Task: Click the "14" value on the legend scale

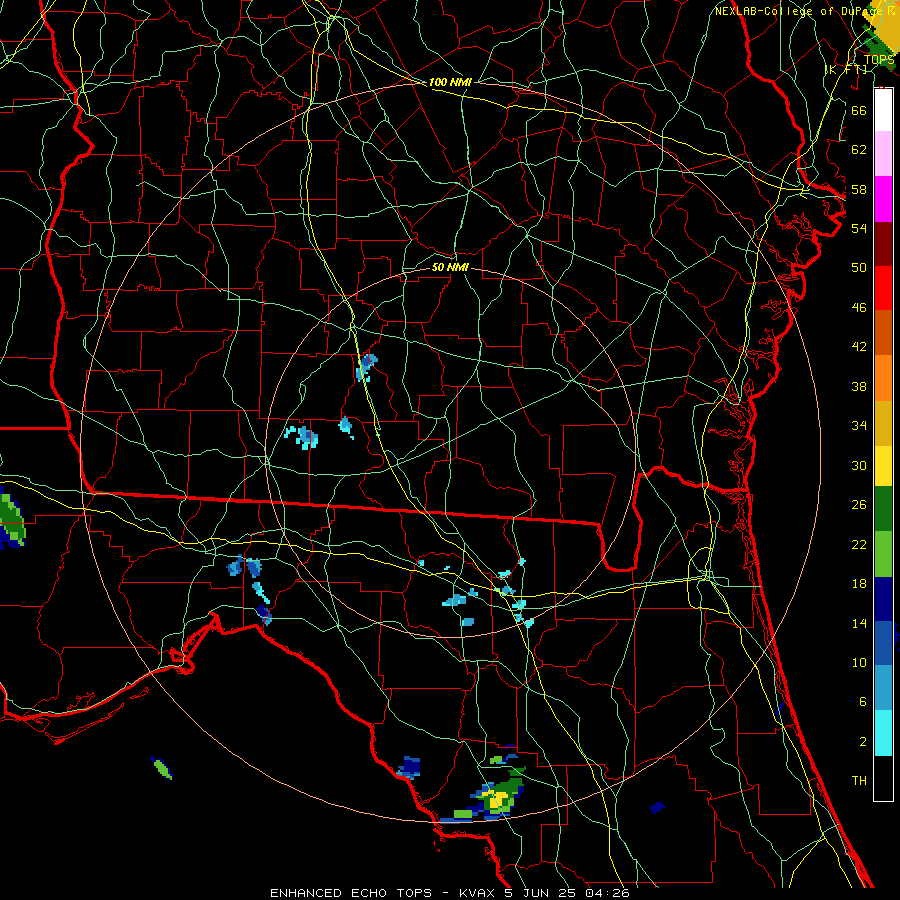Action: pos(859,623)
